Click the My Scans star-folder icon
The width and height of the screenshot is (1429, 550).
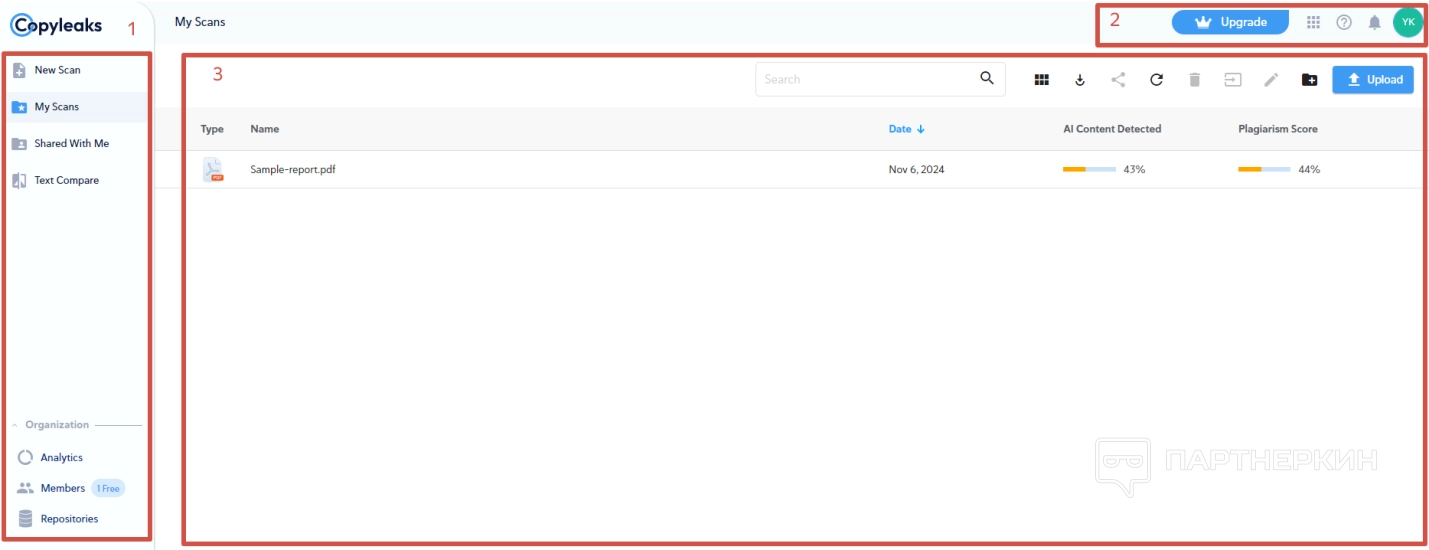(x=19, y=107)
